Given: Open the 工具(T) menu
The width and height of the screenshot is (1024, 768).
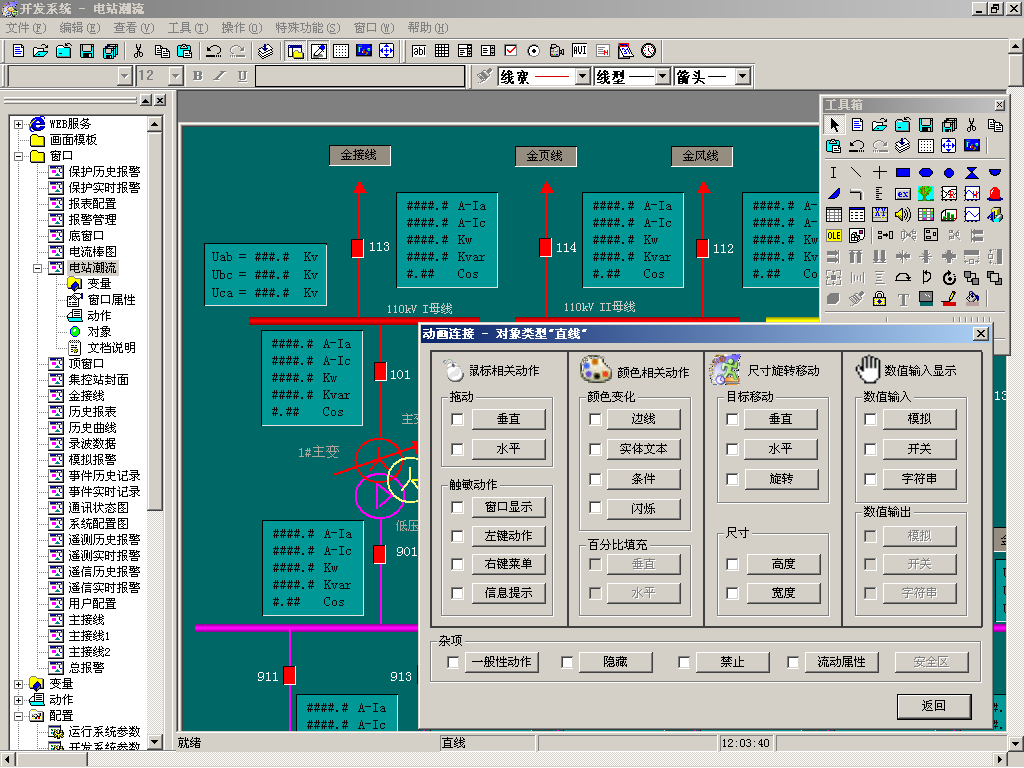Looking at the screenshot, I should pos(187,27).
